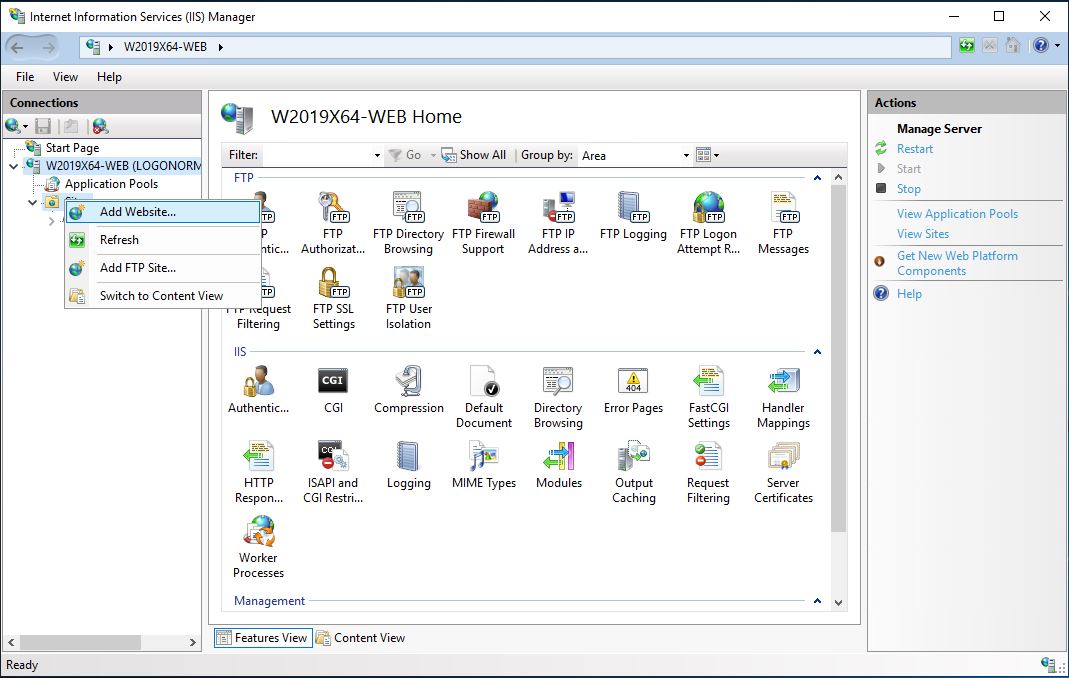1069x678 pixels.
Task: Open FTP Logon Attempt Restrictions
Action: point(708,223)
